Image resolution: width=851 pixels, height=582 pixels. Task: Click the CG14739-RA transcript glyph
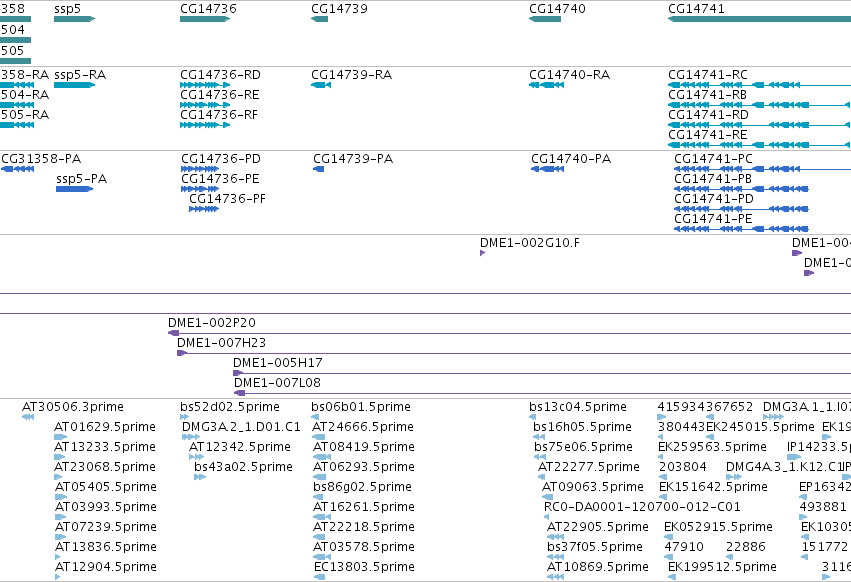coord(321,85)
